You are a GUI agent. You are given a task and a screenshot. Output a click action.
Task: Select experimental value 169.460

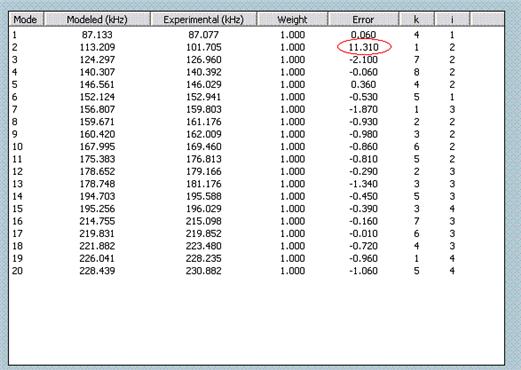(203, 147)
